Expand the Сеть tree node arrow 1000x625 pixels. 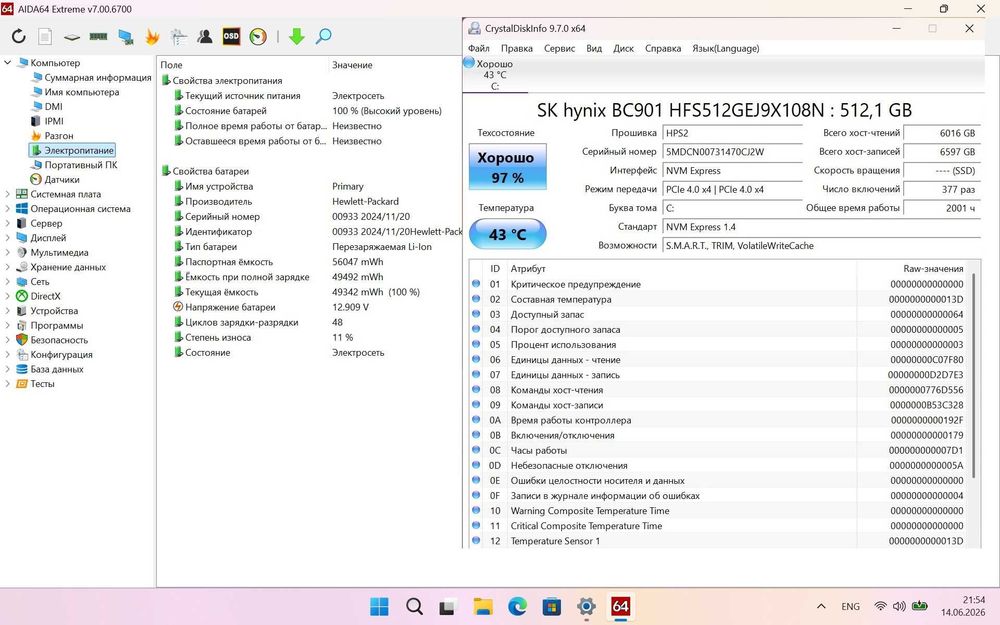(x=8, y=281)
